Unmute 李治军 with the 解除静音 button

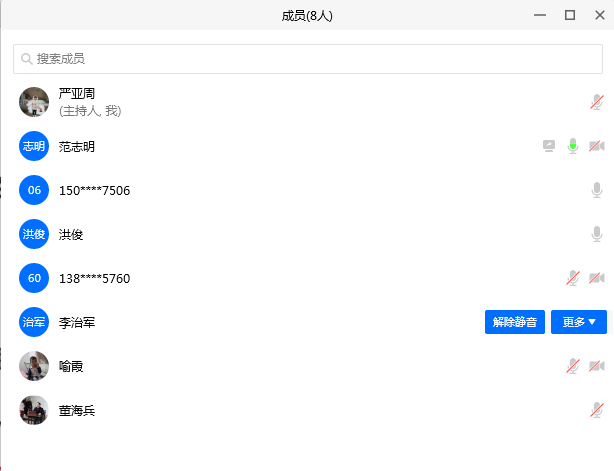515,322
